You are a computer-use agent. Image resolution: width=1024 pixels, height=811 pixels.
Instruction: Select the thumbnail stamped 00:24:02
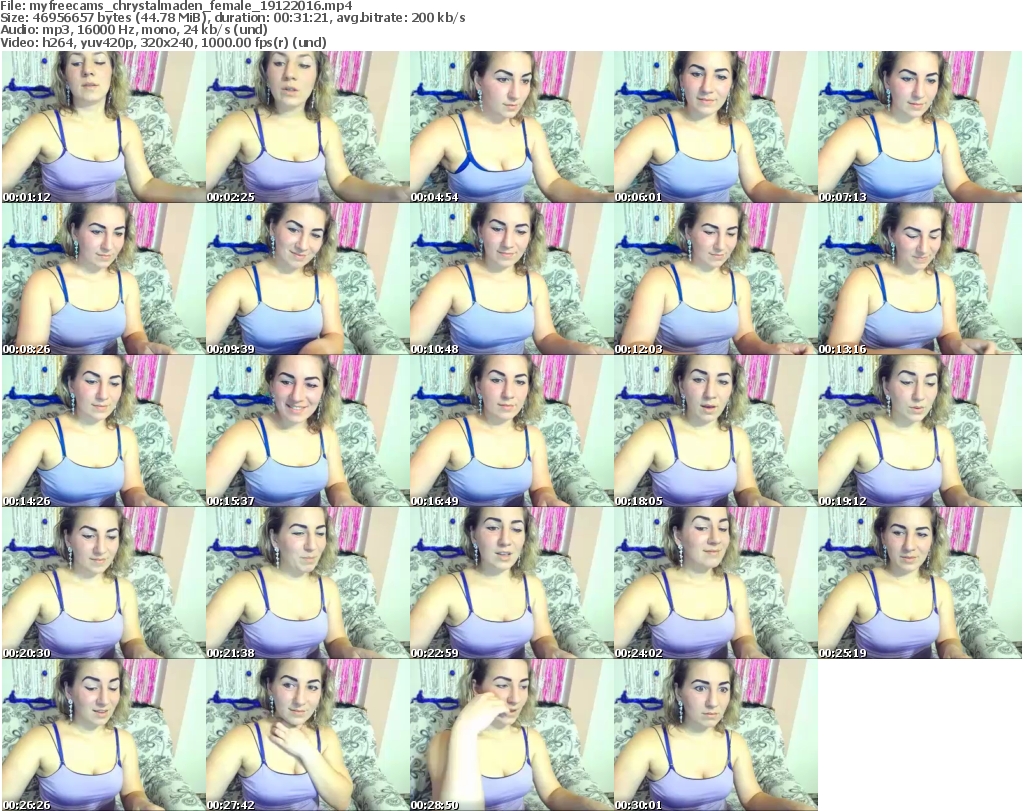coord(715,583)
